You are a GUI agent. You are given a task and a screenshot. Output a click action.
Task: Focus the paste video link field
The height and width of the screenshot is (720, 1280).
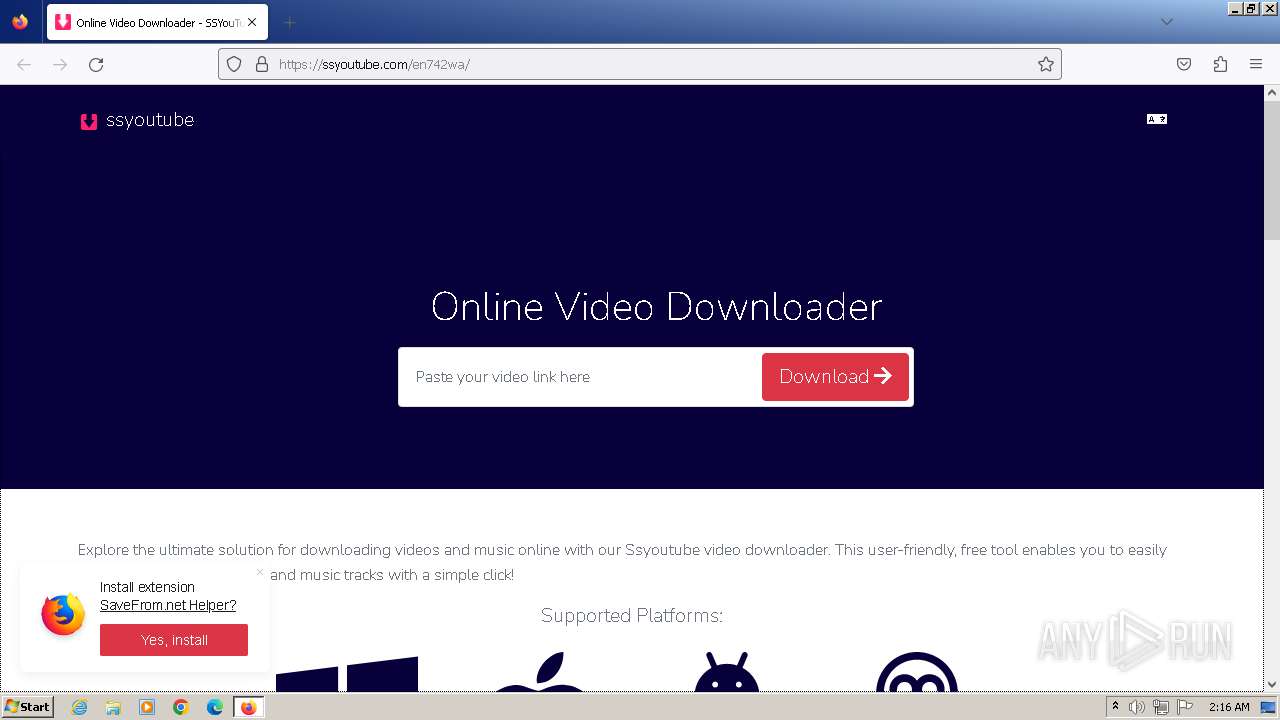[x=580, y=377]
